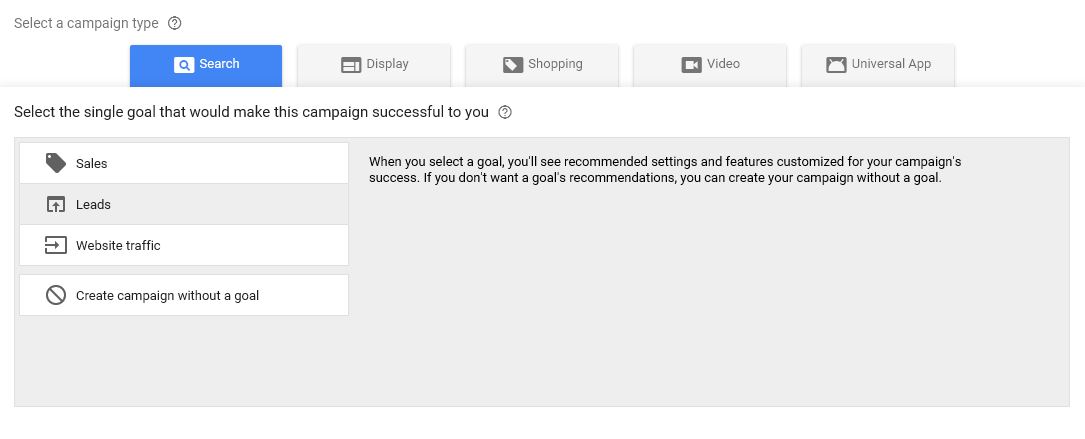This screenshot has width=1085, height=439.
Task: Pick Leads as the campaign goal
Action: [x=184, y=204]
